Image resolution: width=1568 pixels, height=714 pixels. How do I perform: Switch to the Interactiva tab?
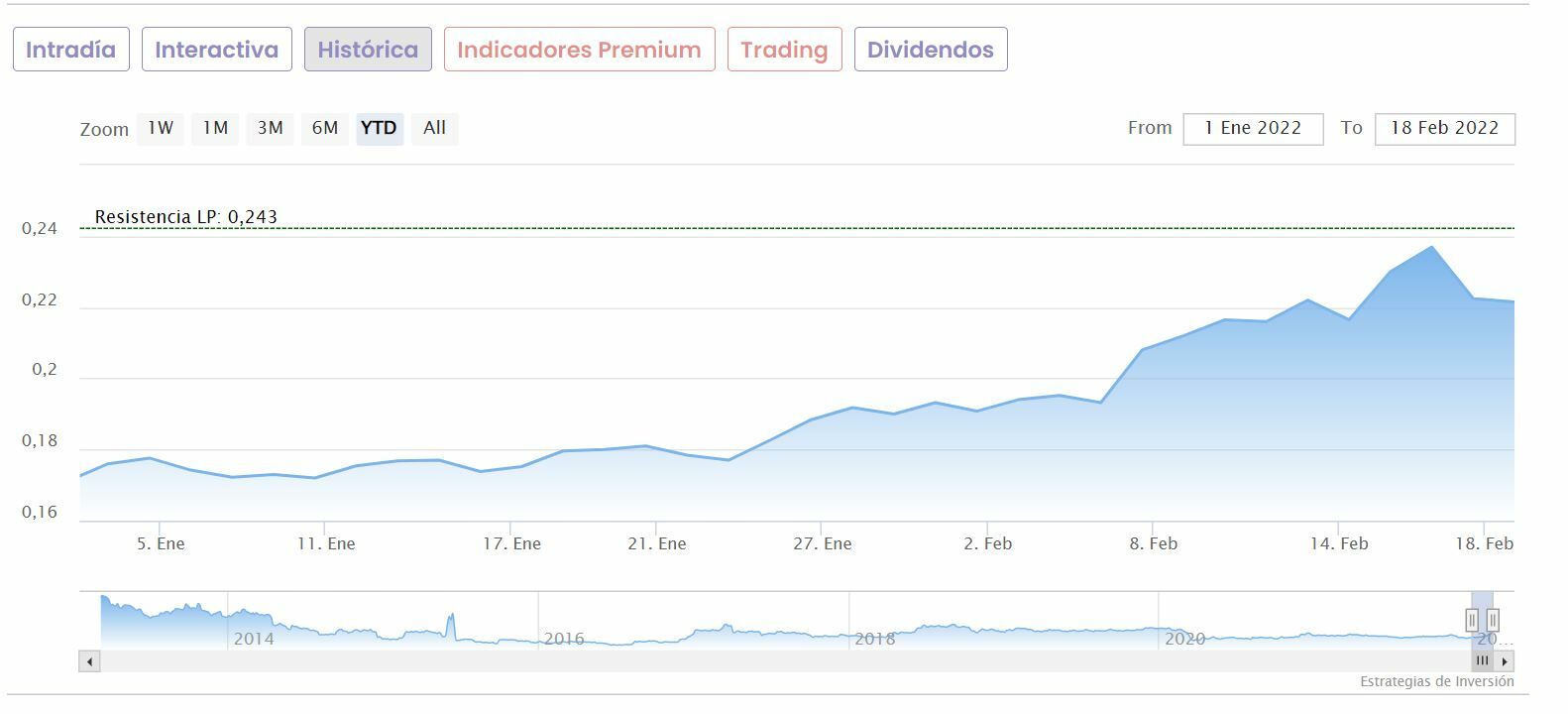216,50
